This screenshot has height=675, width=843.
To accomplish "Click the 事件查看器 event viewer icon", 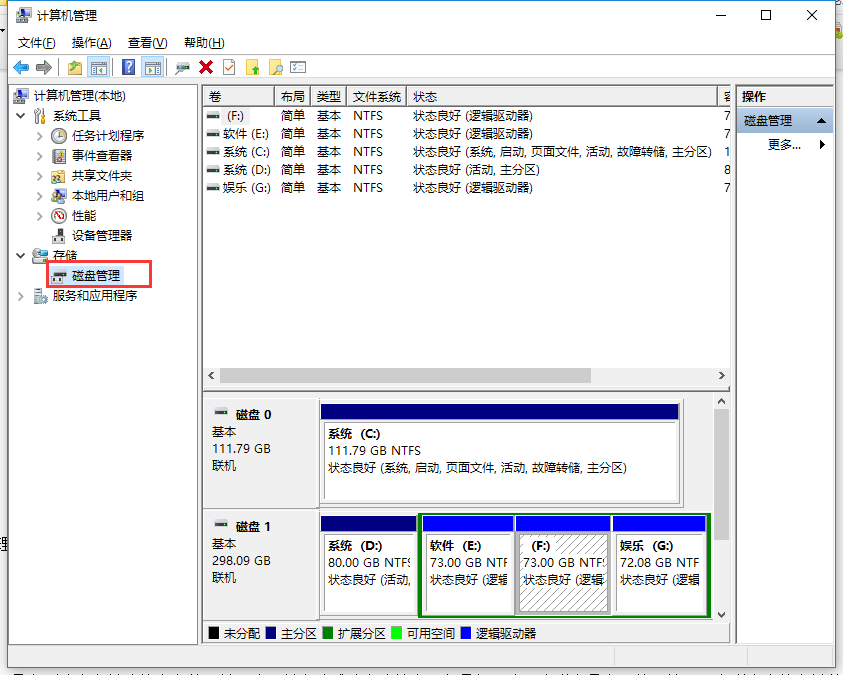I will 58,155.
